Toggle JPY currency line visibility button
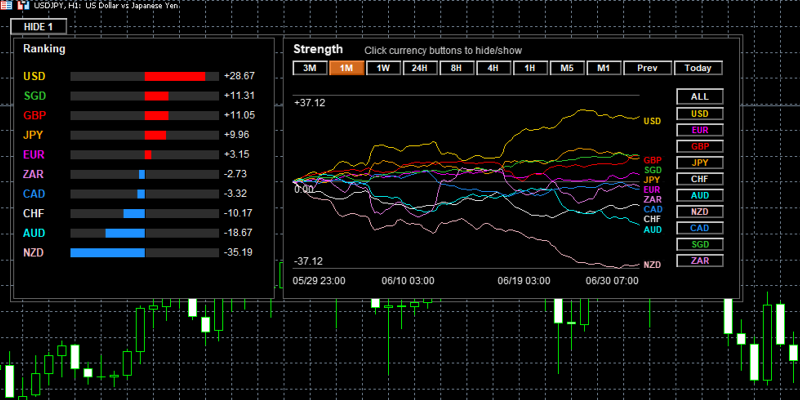 coord(699,163)
